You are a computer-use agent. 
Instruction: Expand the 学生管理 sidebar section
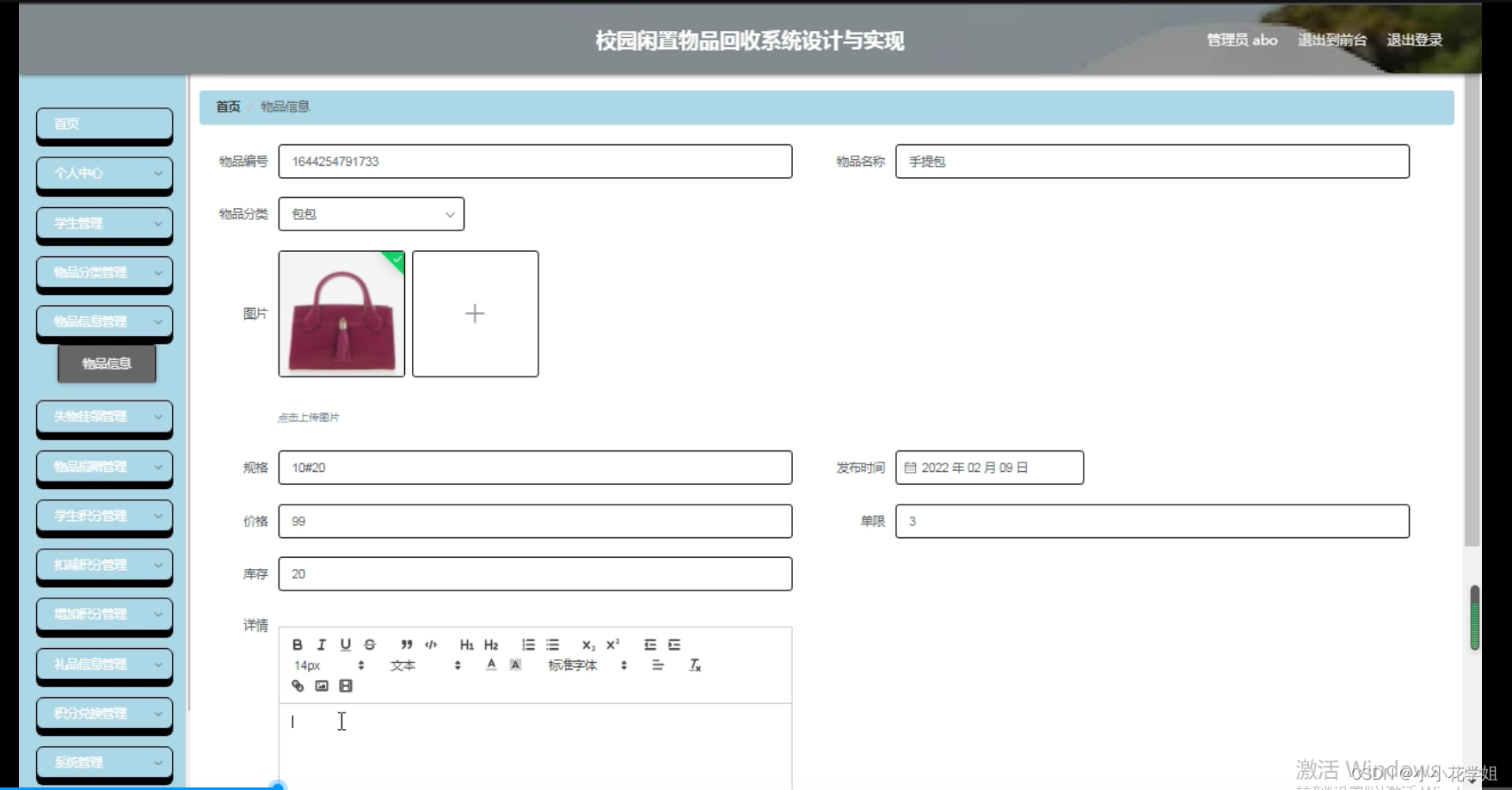(104, 224)
